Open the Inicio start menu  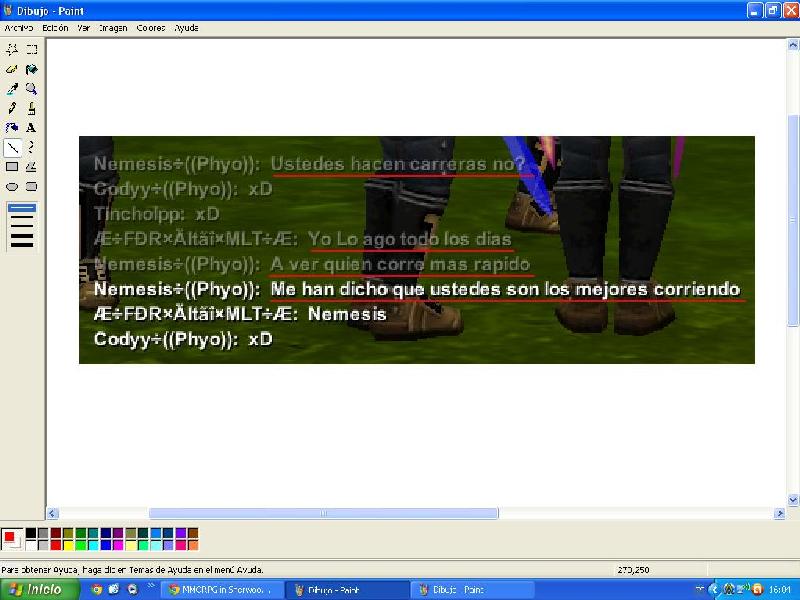39,589
